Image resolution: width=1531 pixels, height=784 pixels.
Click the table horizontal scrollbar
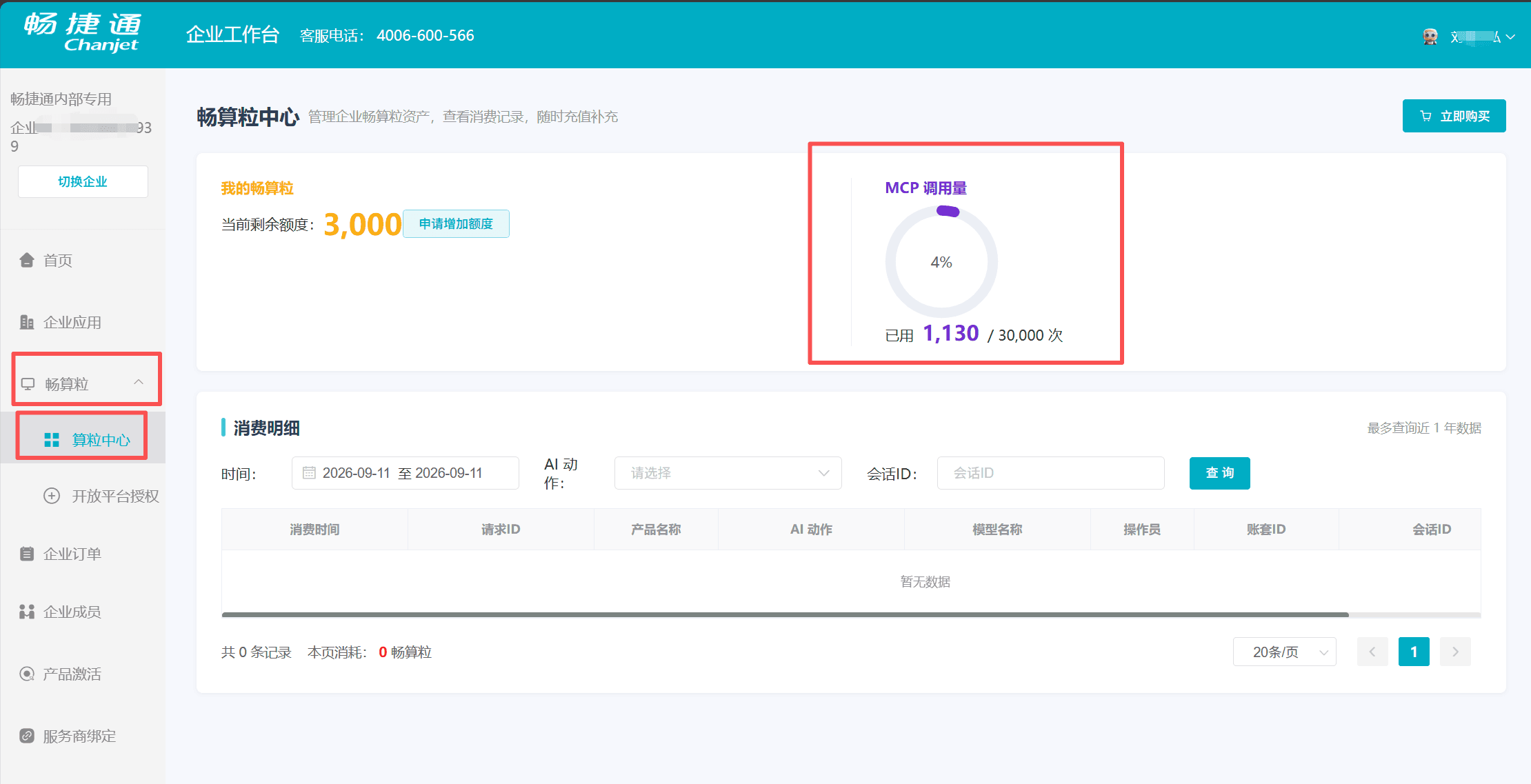pos(785,614)
